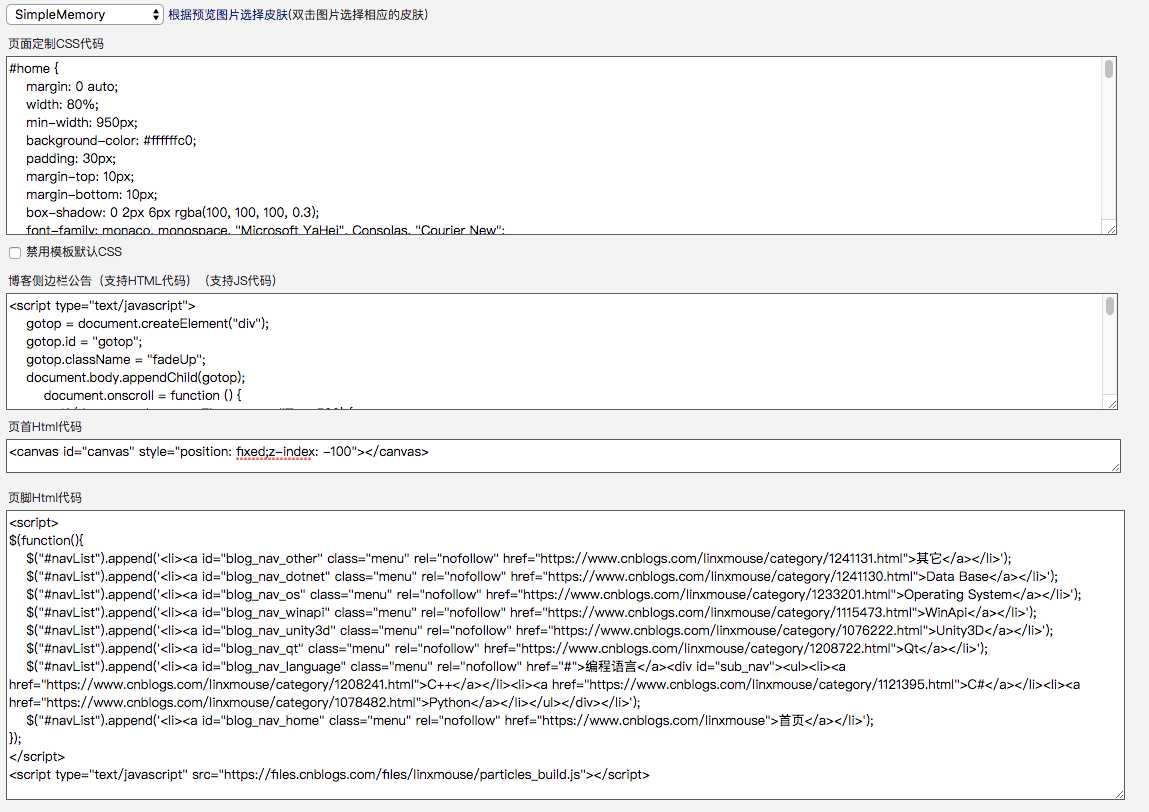The image size is (1149, 812).
Task: Click the background-color #ffffffc0 CSS line
Action: coord(111,141)
